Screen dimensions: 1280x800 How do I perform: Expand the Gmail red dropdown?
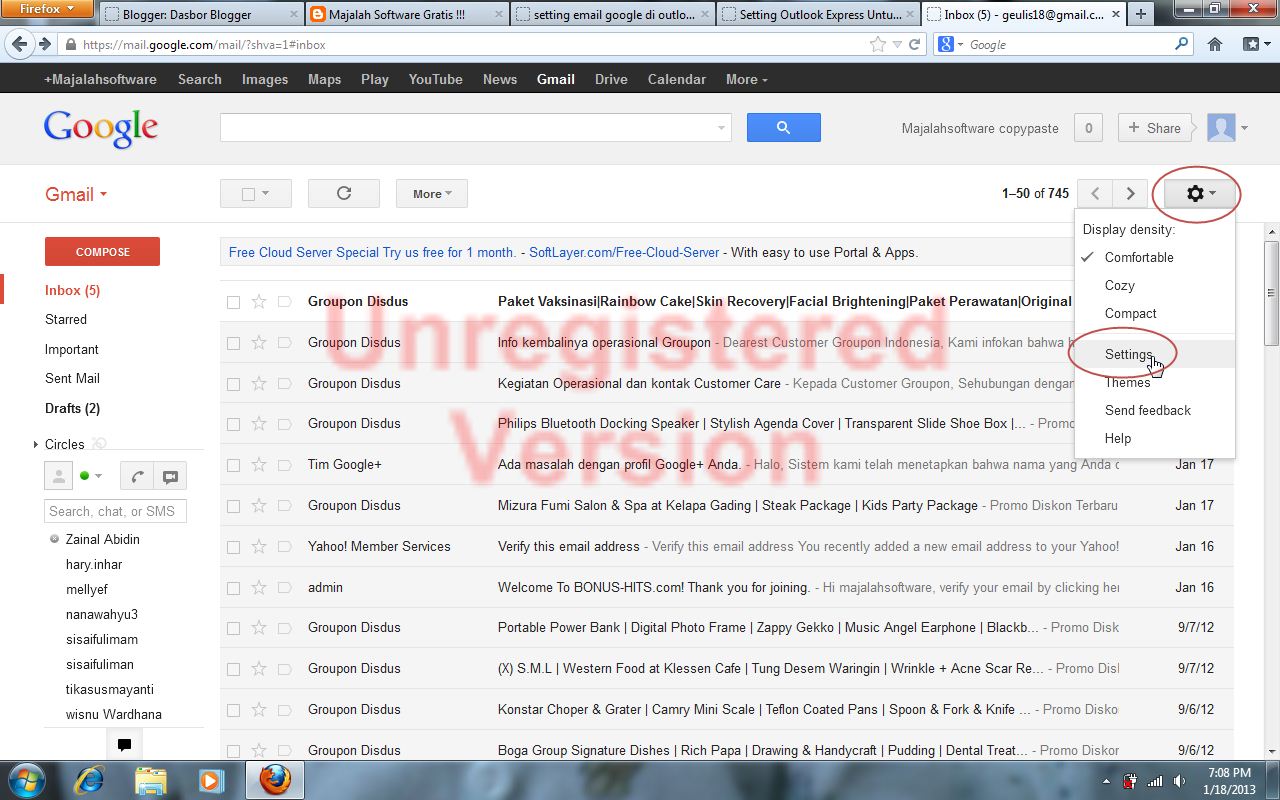(x=76, y=194)
